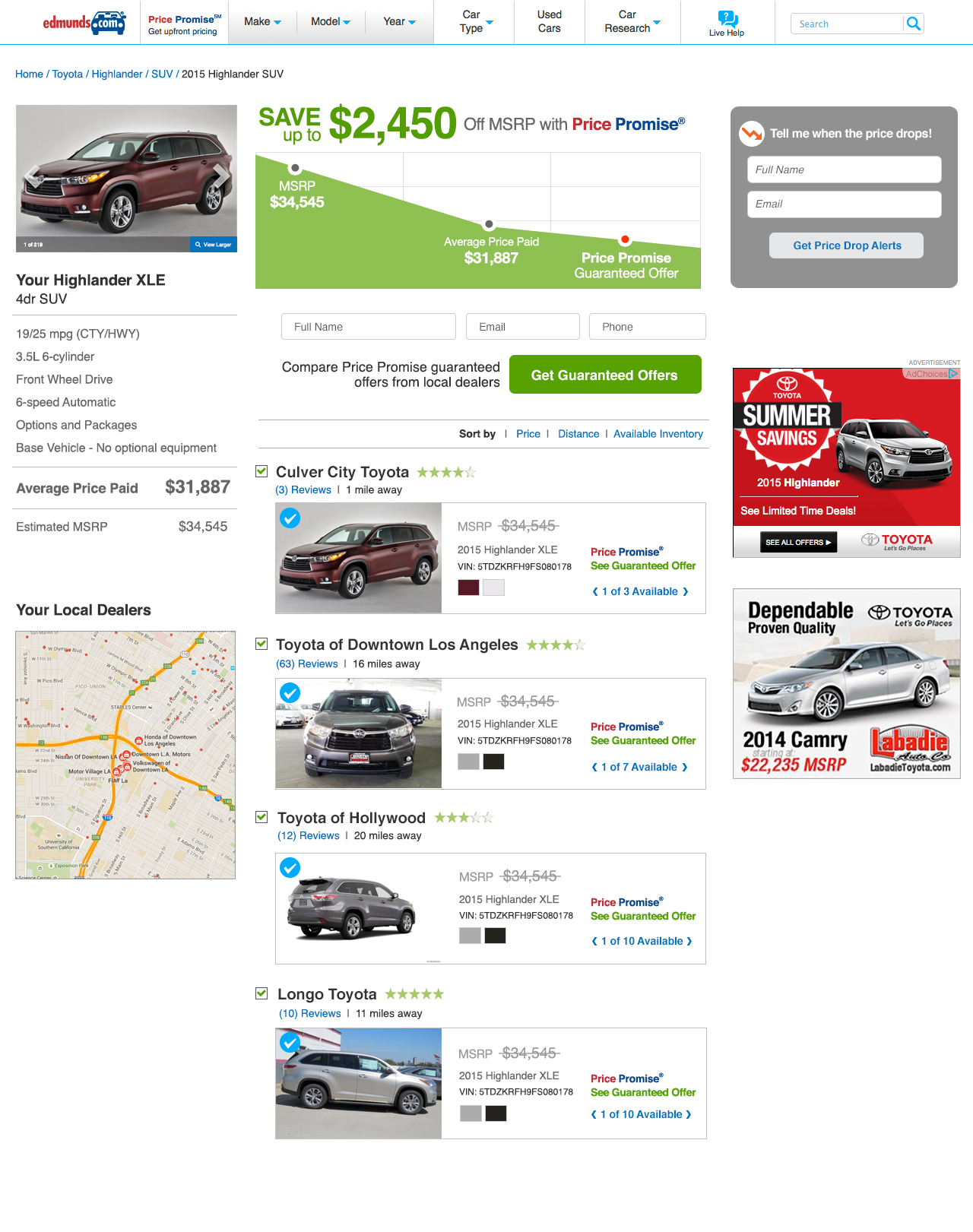
Task: Uncheck the Culver City Toyota checkbox
Action: (x=261, y=471)
